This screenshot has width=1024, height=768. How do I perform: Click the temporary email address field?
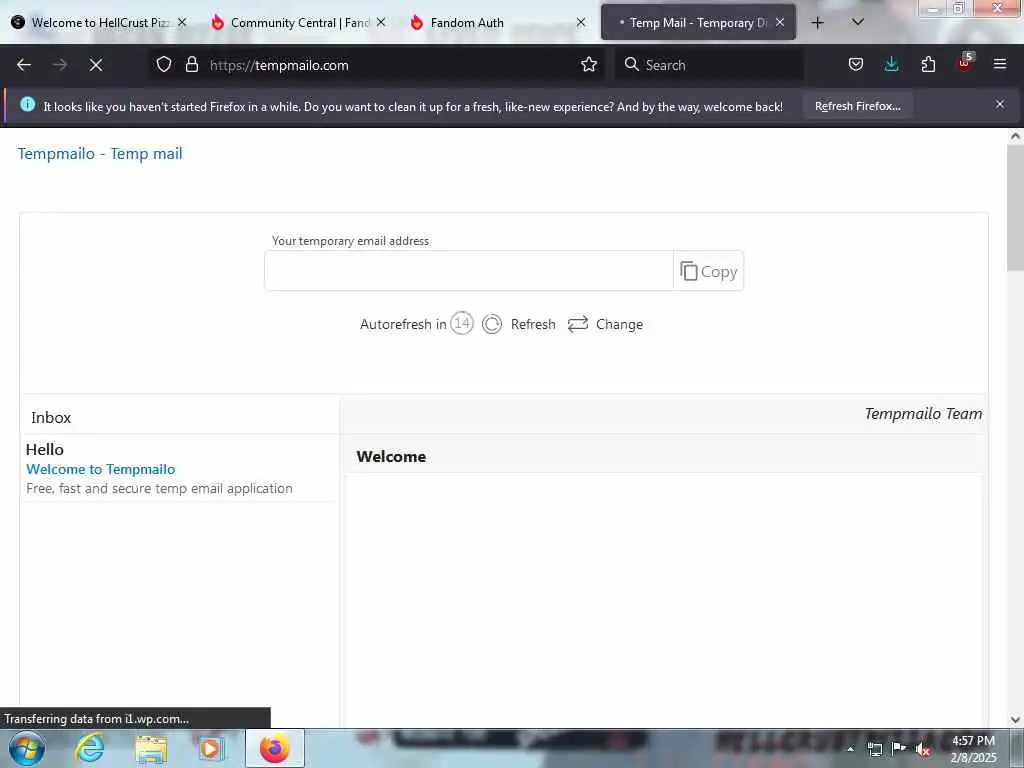tap(468, 270)
